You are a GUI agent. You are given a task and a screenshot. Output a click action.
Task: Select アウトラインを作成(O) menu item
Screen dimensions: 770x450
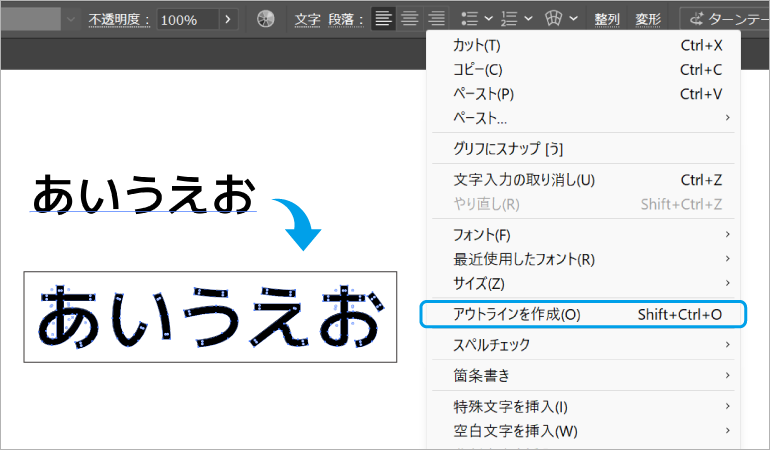[x=583, y=314]
